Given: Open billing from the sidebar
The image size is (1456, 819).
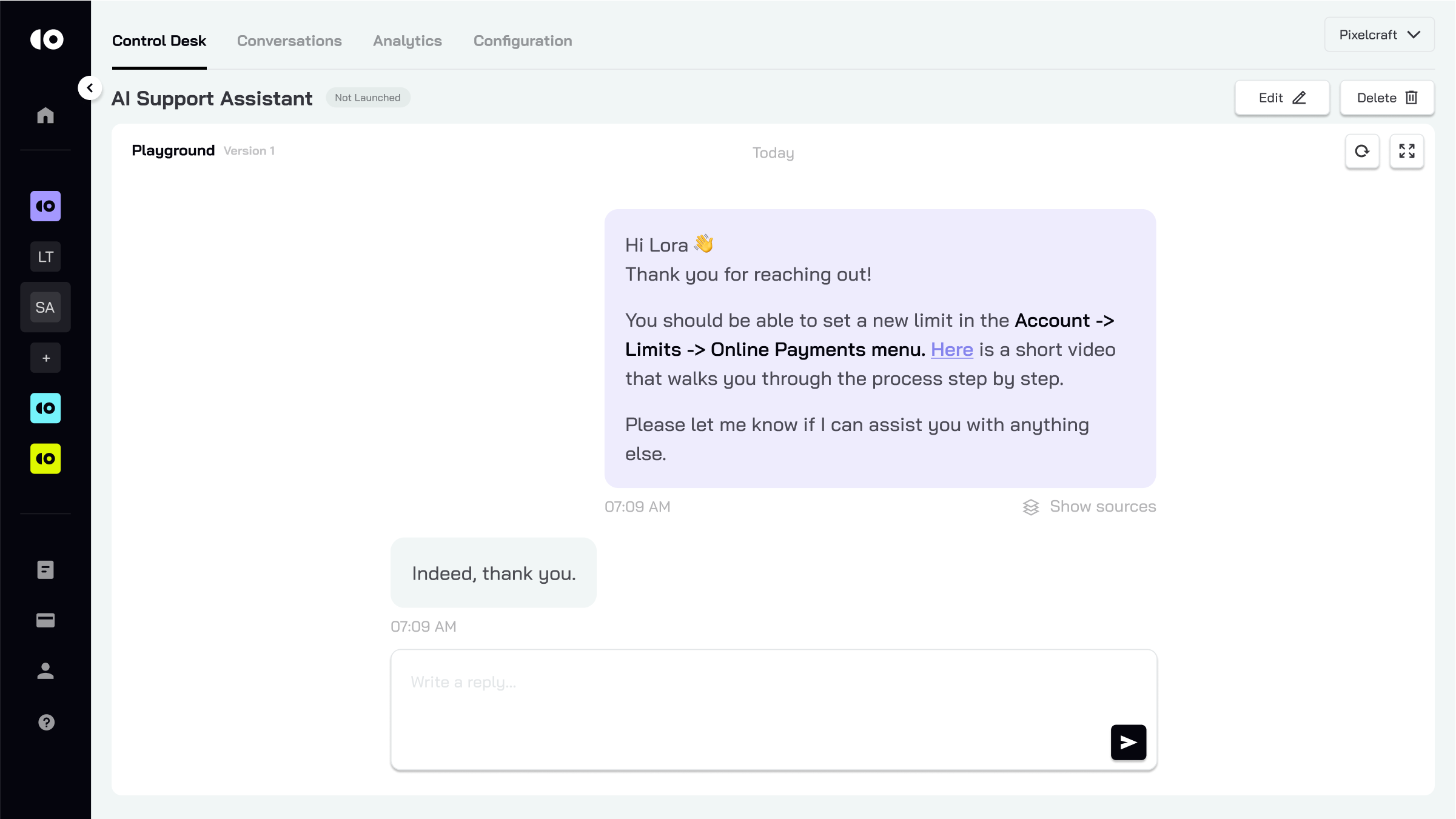Looking at the screenshot, I should 45,620.
